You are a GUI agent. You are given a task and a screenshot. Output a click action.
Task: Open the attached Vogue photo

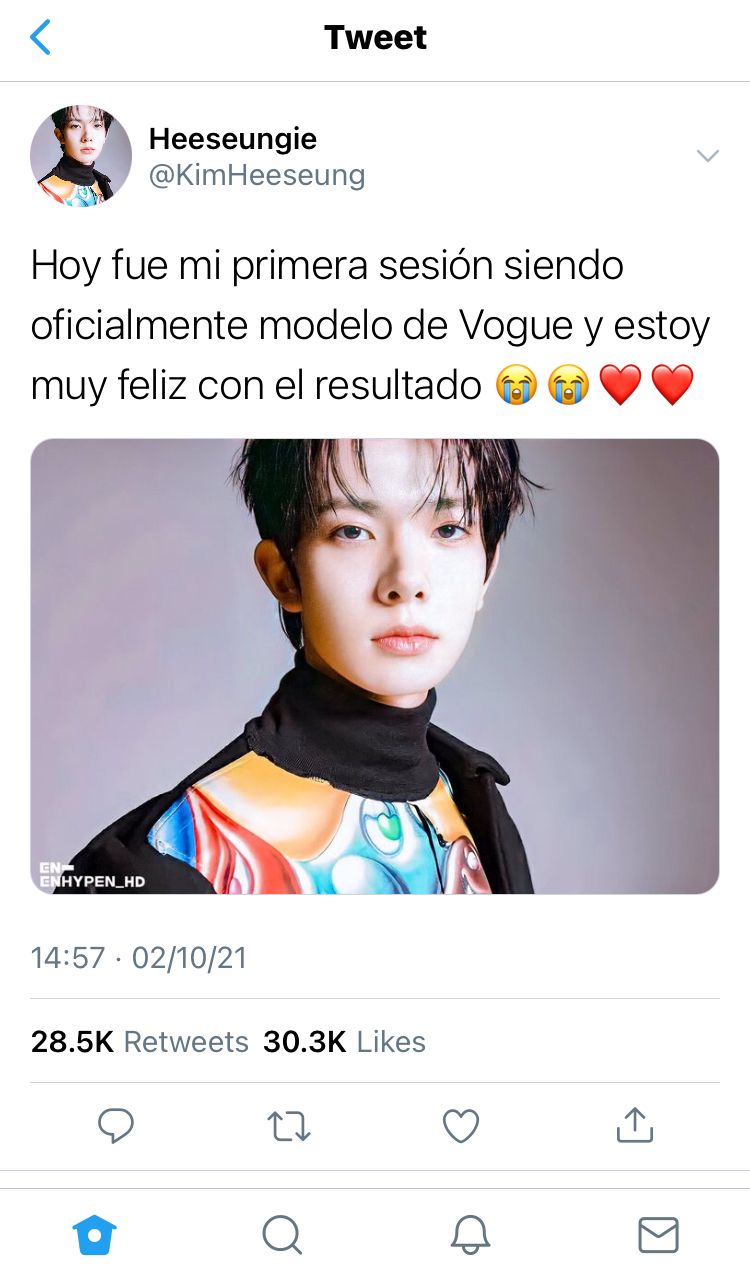pyautogui.click(x=375, y=666)
